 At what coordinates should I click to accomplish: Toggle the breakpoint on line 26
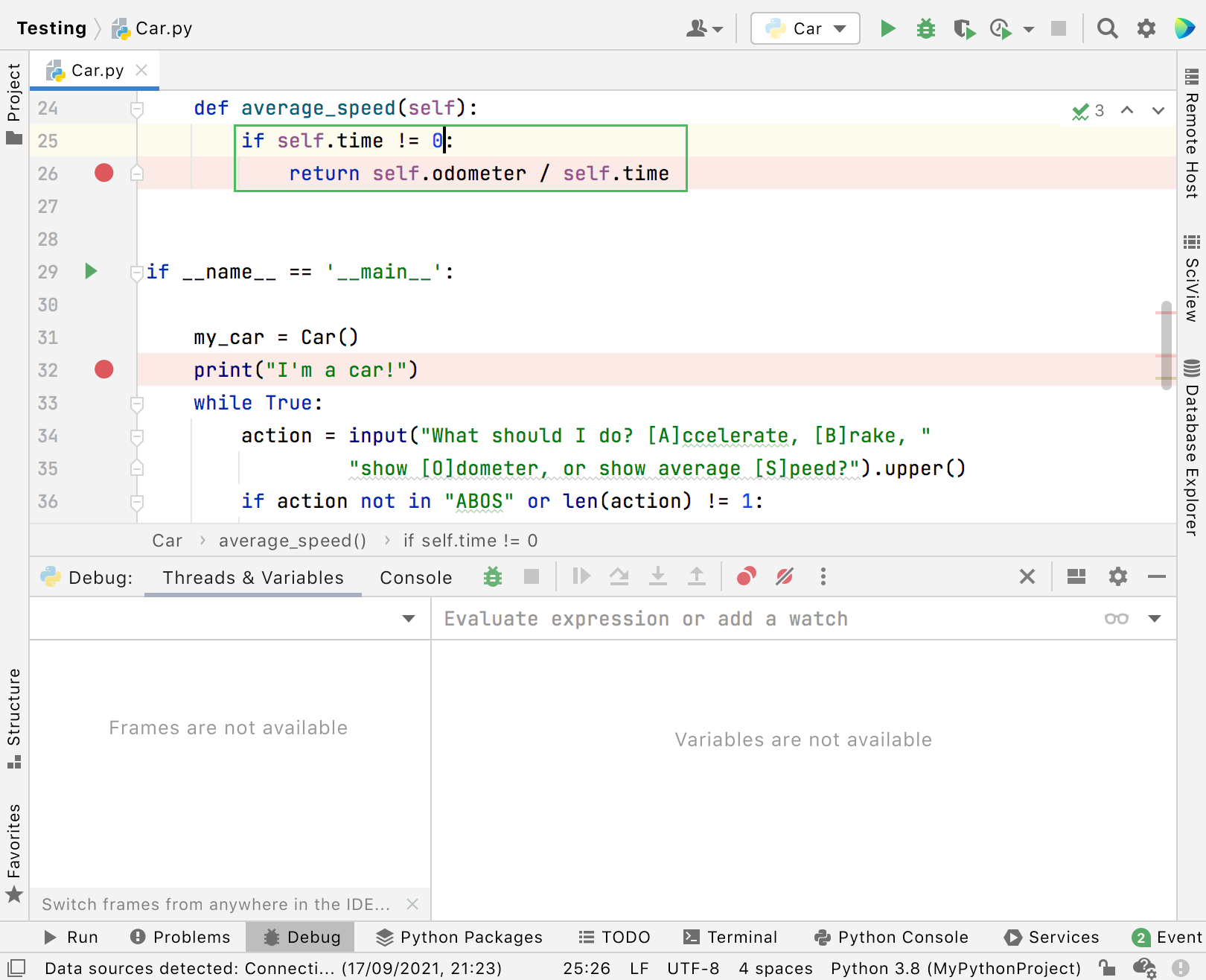tap(103, 173)
